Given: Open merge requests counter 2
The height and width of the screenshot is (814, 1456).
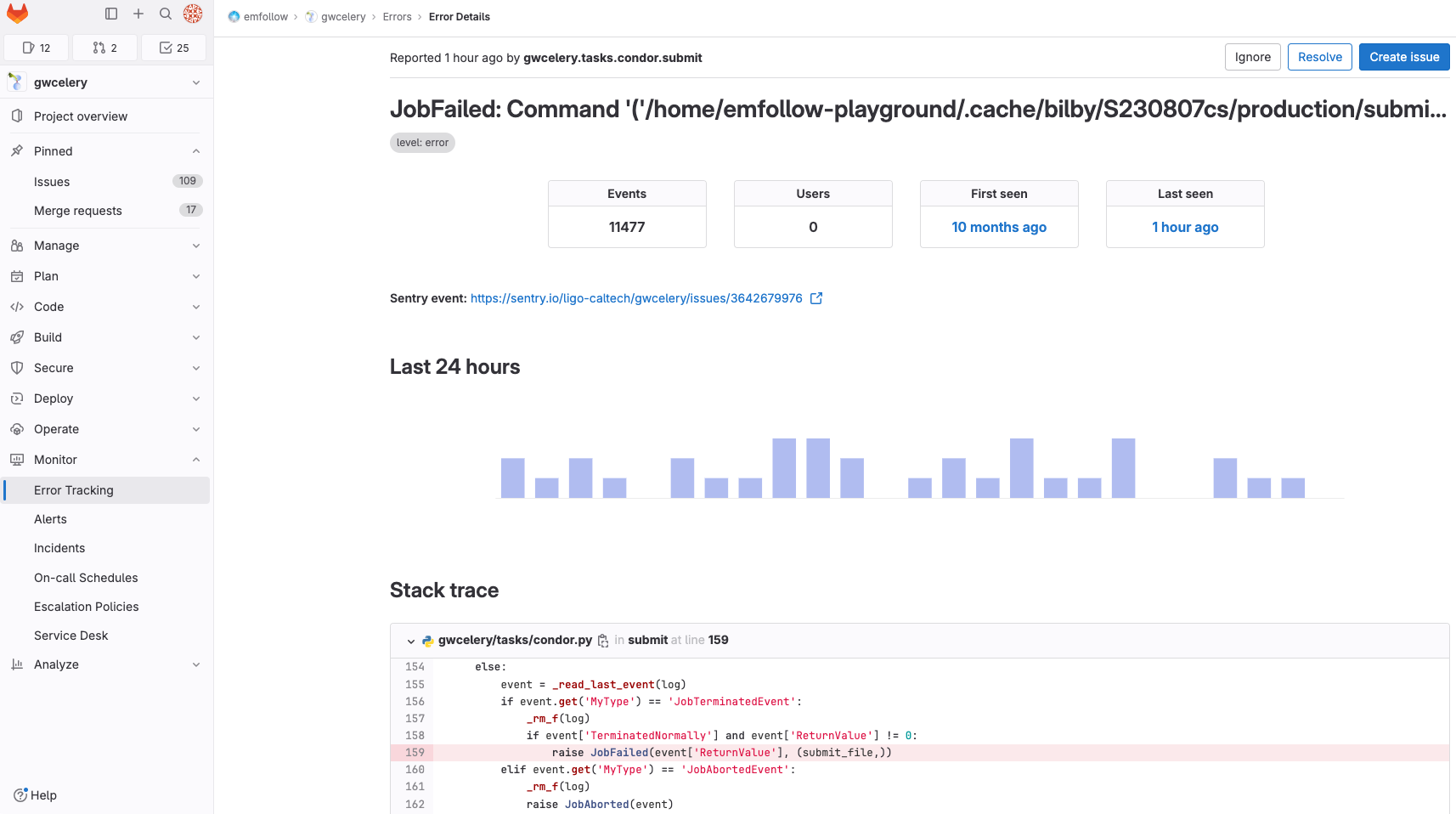Looking at the screenshot, I should click(x=105, y=48).
